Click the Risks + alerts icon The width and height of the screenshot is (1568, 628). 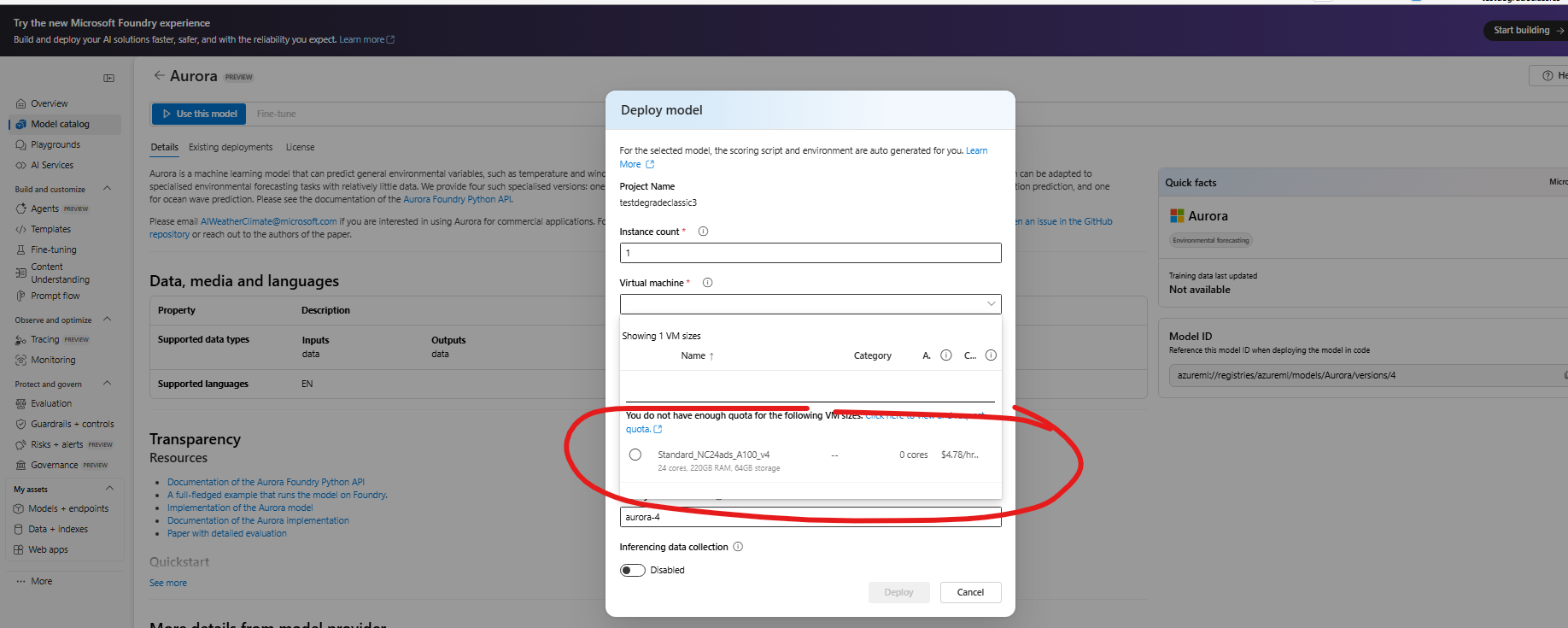pyautogui.click(x=20, y=444)
